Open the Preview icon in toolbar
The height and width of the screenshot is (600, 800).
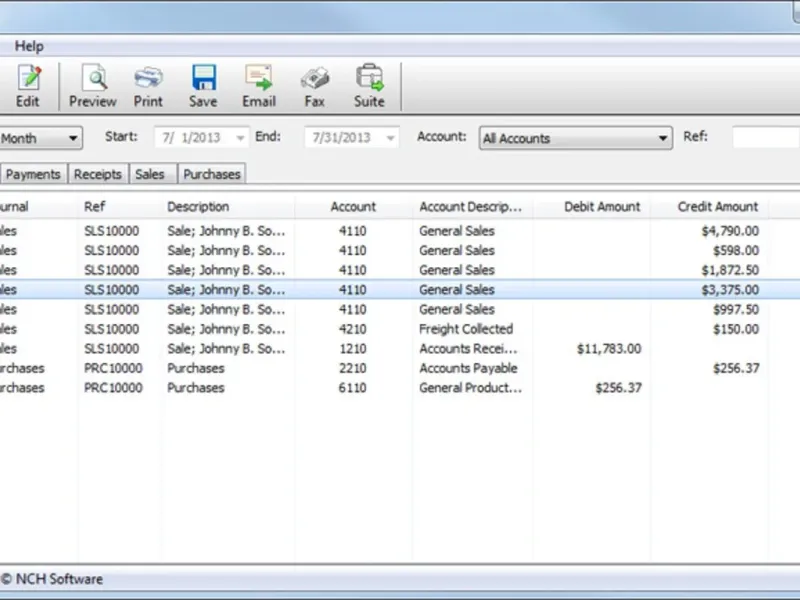[x=93, y=86]
